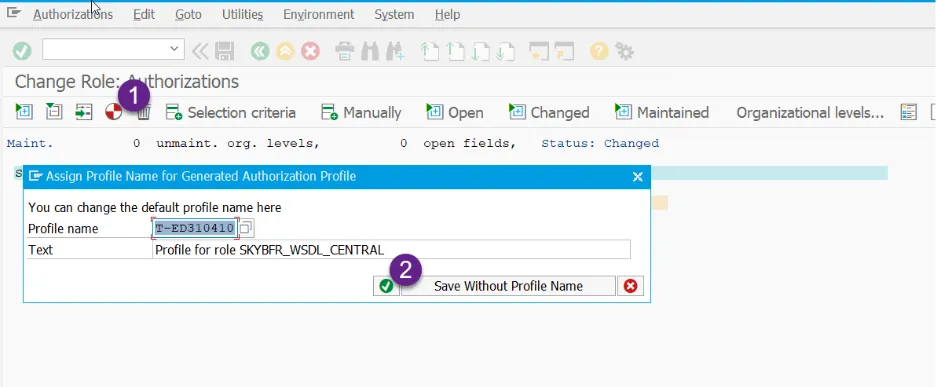This screenshot has width=936, height=387.
Task: Click Save Without Profile Name button
Action: pyautogui.click(x=508, y=286)
